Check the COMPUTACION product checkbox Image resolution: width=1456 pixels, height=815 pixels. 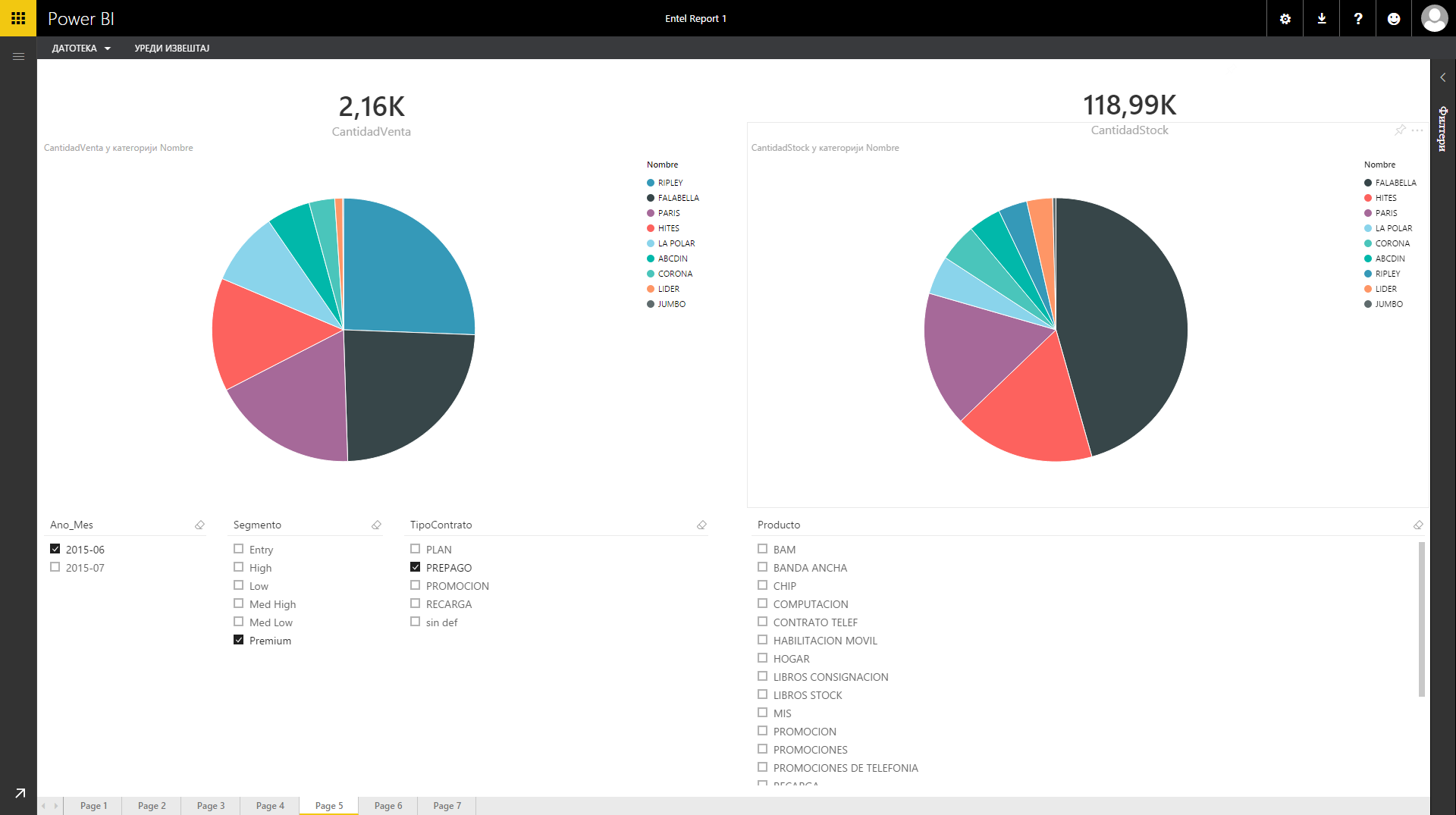(x=762, y=603)
